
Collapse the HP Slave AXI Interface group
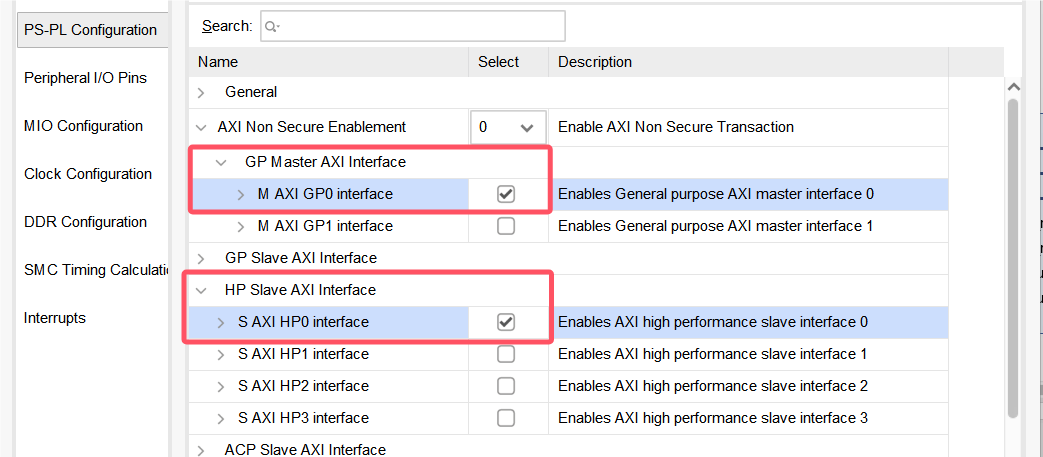click(x=202, y=290)
